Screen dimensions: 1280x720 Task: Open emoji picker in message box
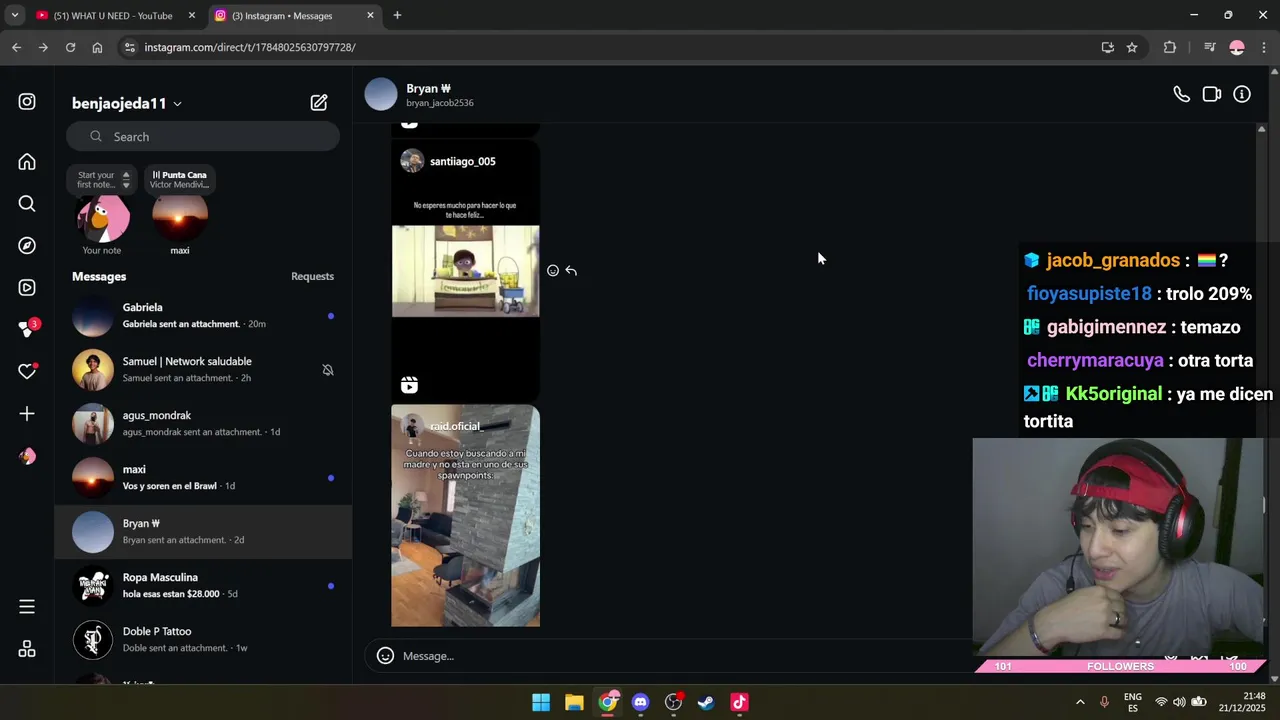(x=385, y=656)
